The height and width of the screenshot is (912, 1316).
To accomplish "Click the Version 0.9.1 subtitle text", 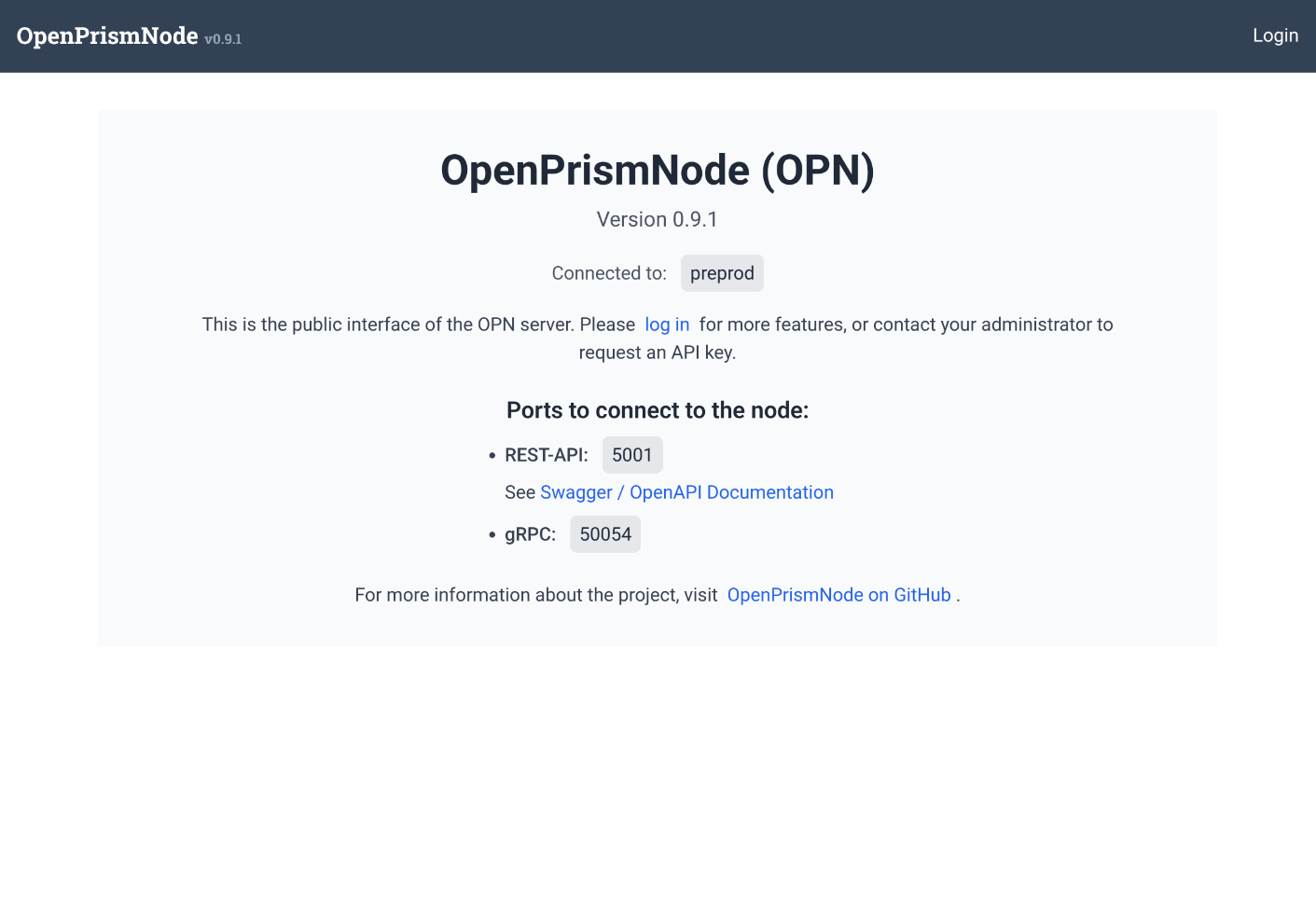I will pos(658,219).
